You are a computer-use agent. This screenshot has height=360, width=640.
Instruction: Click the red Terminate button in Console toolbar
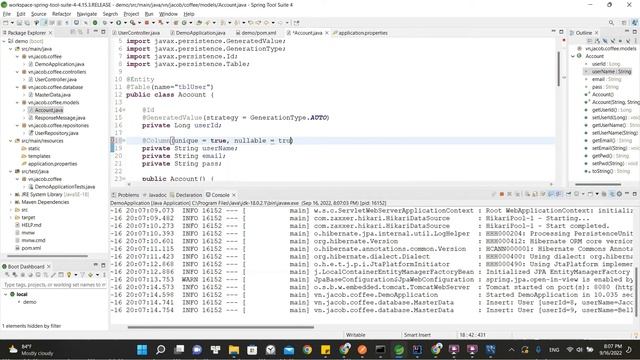click(x=502, y=194)
